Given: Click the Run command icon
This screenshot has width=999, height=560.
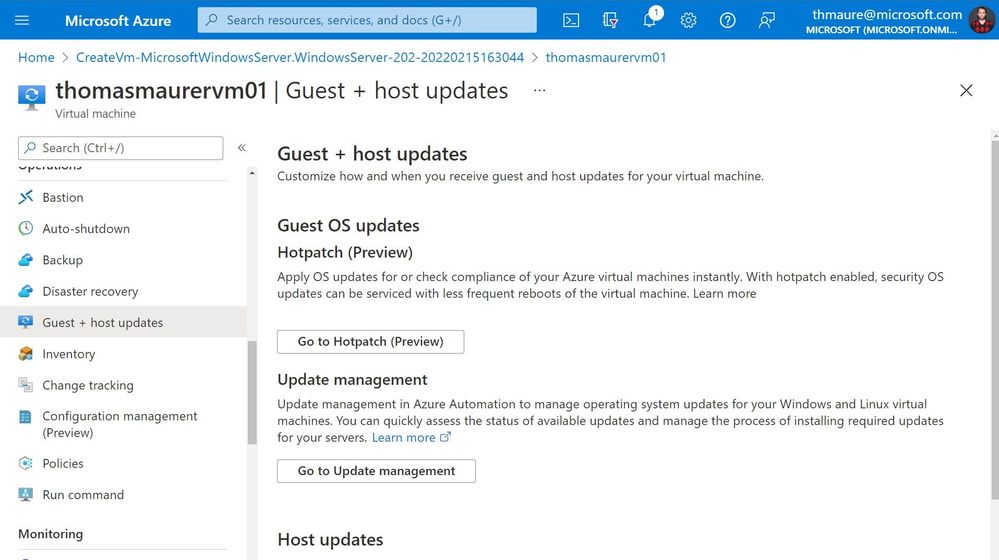Looking at the screenshot, I should [x=25, y=494].
